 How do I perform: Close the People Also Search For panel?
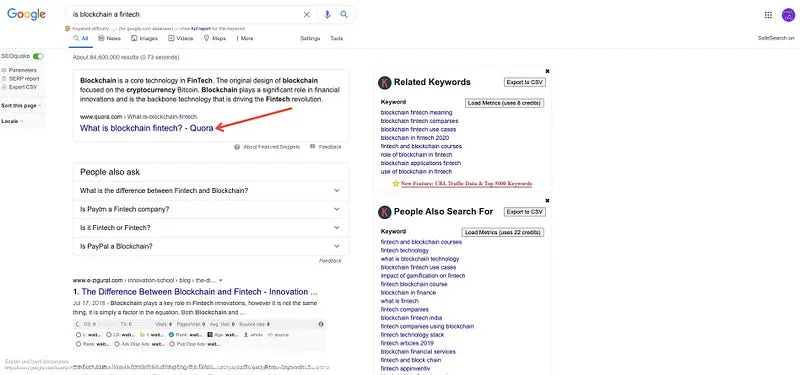(x=547, y=201)
